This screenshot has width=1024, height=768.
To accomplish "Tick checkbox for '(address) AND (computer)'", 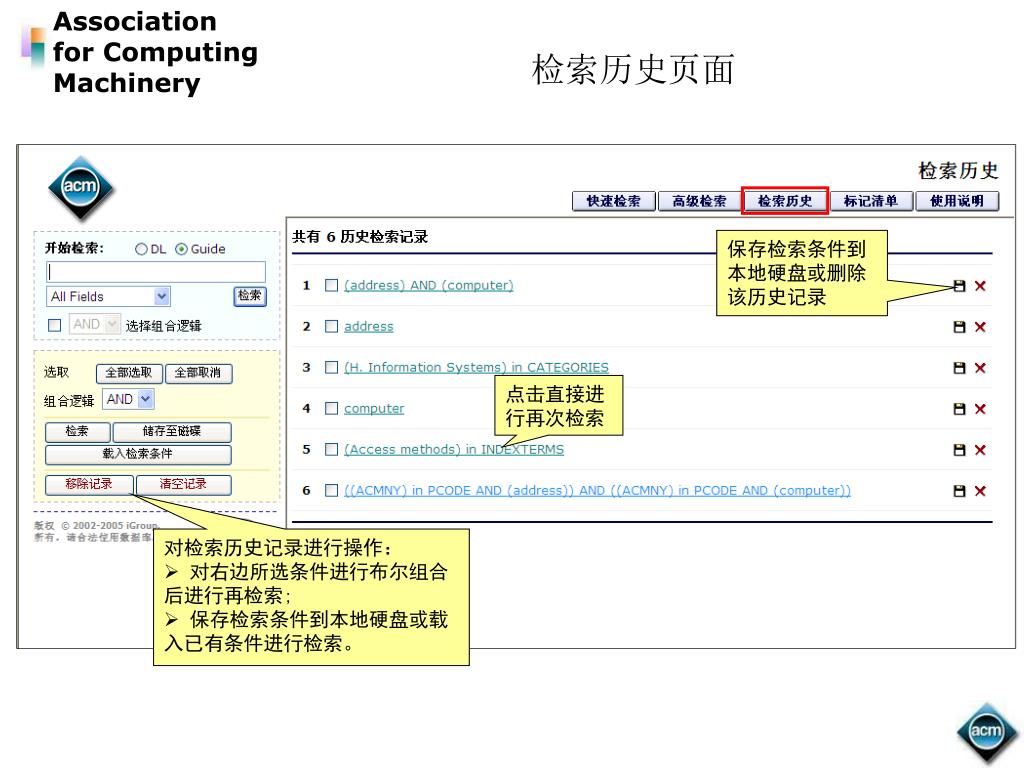I will click(x=331, y=285).
